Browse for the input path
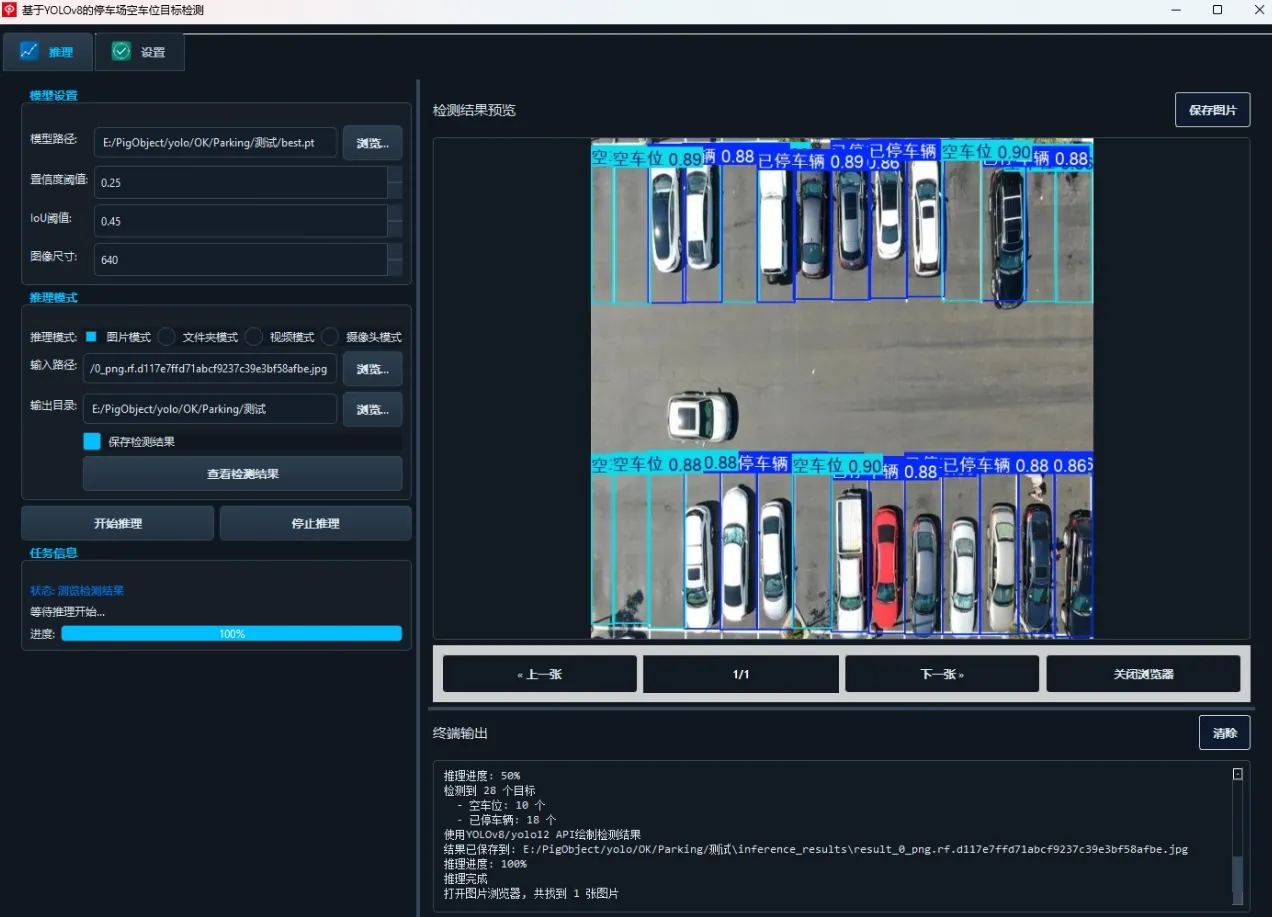Viewport: 1272px width, 917px height. (372, 369)
